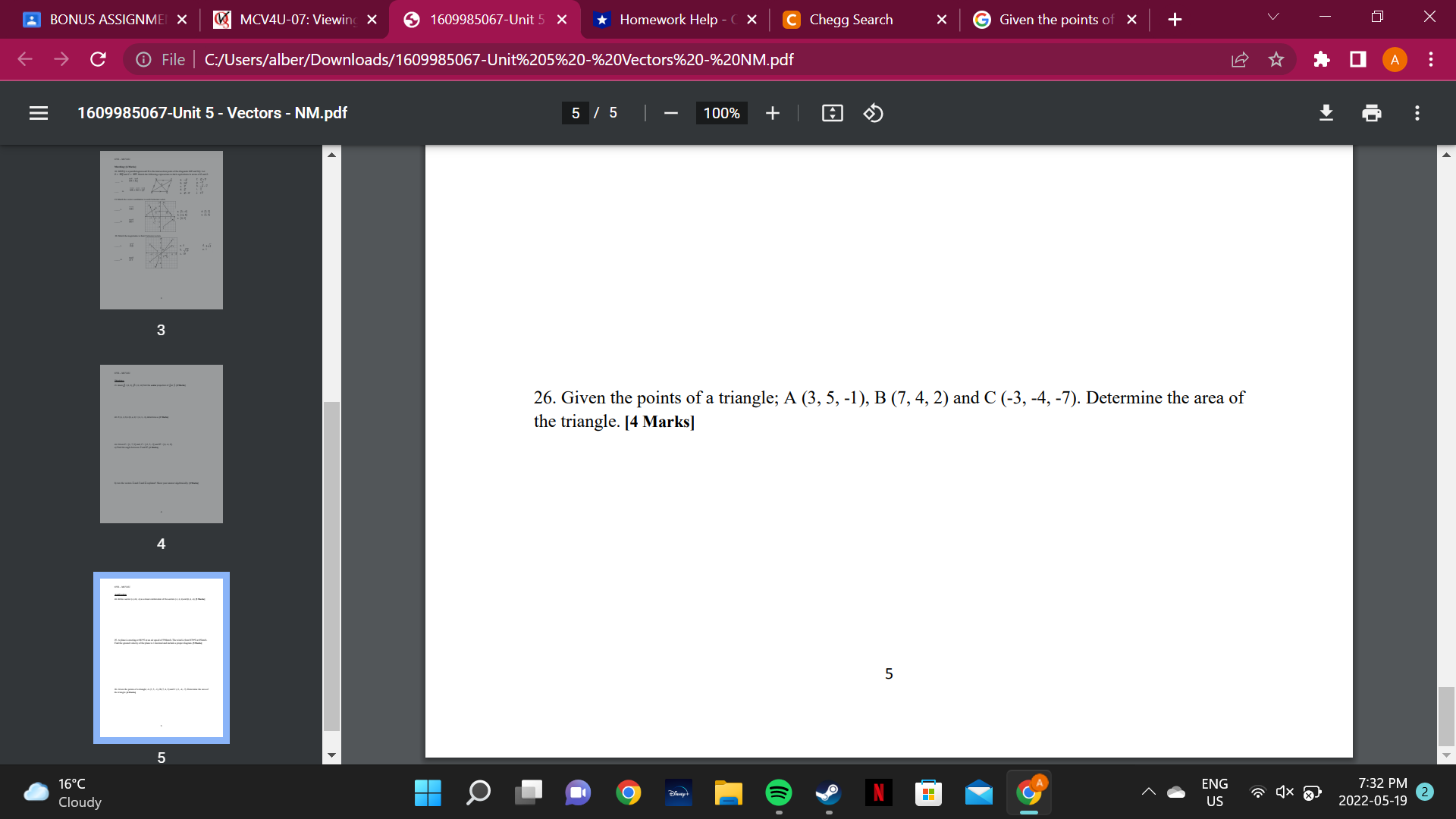The image size is (1456, 819).
Task: Zoom out of the PDF document
Action: tap(670, 113)
